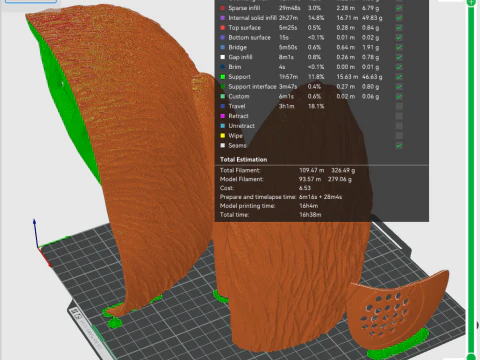Select the 'Bottom surface' legend label
Image resolution: width=480 pixels, height=360 pixels.
249,37
